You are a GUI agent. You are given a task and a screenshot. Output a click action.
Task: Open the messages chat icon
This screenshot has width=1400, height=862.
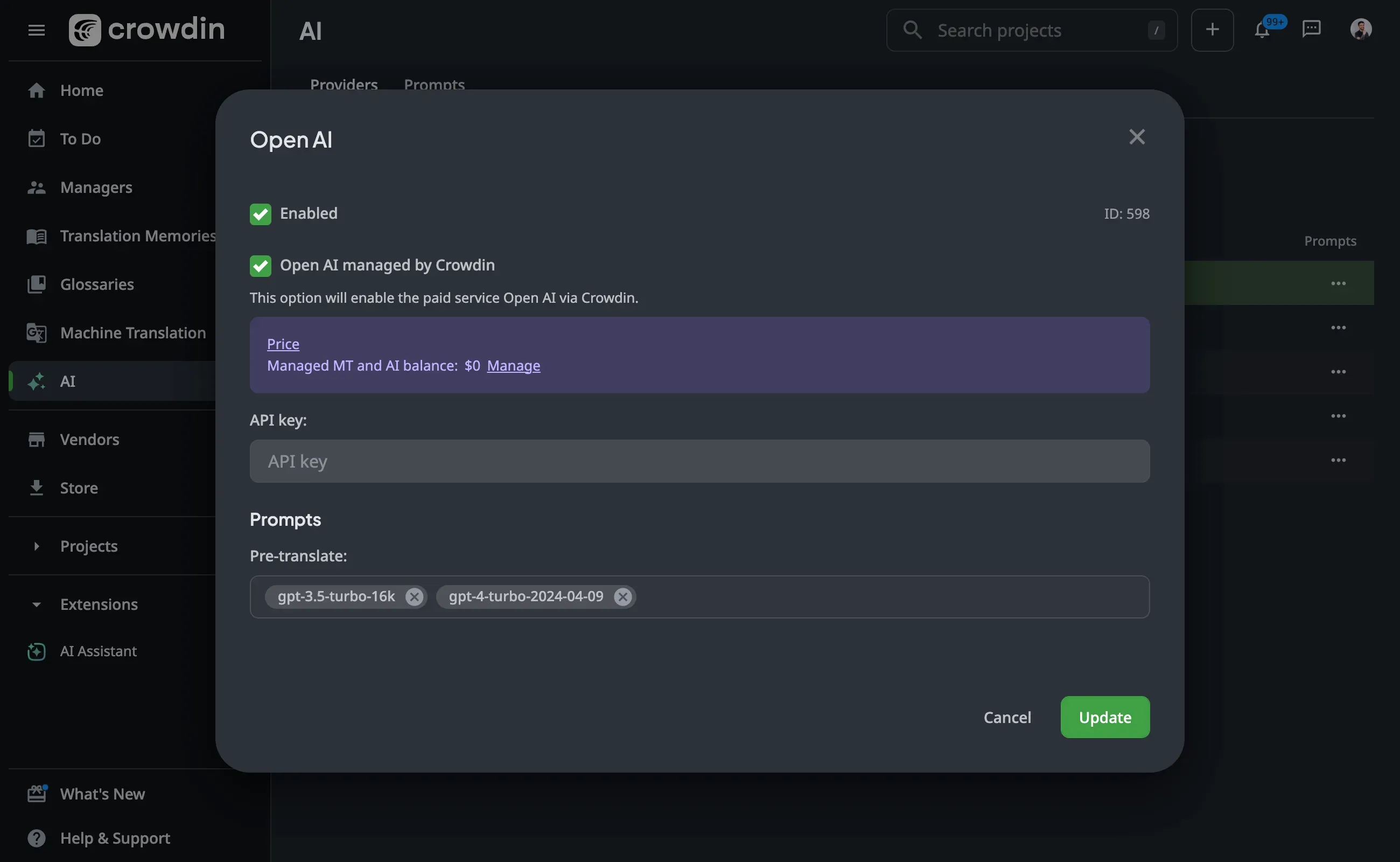(1311, 30)
